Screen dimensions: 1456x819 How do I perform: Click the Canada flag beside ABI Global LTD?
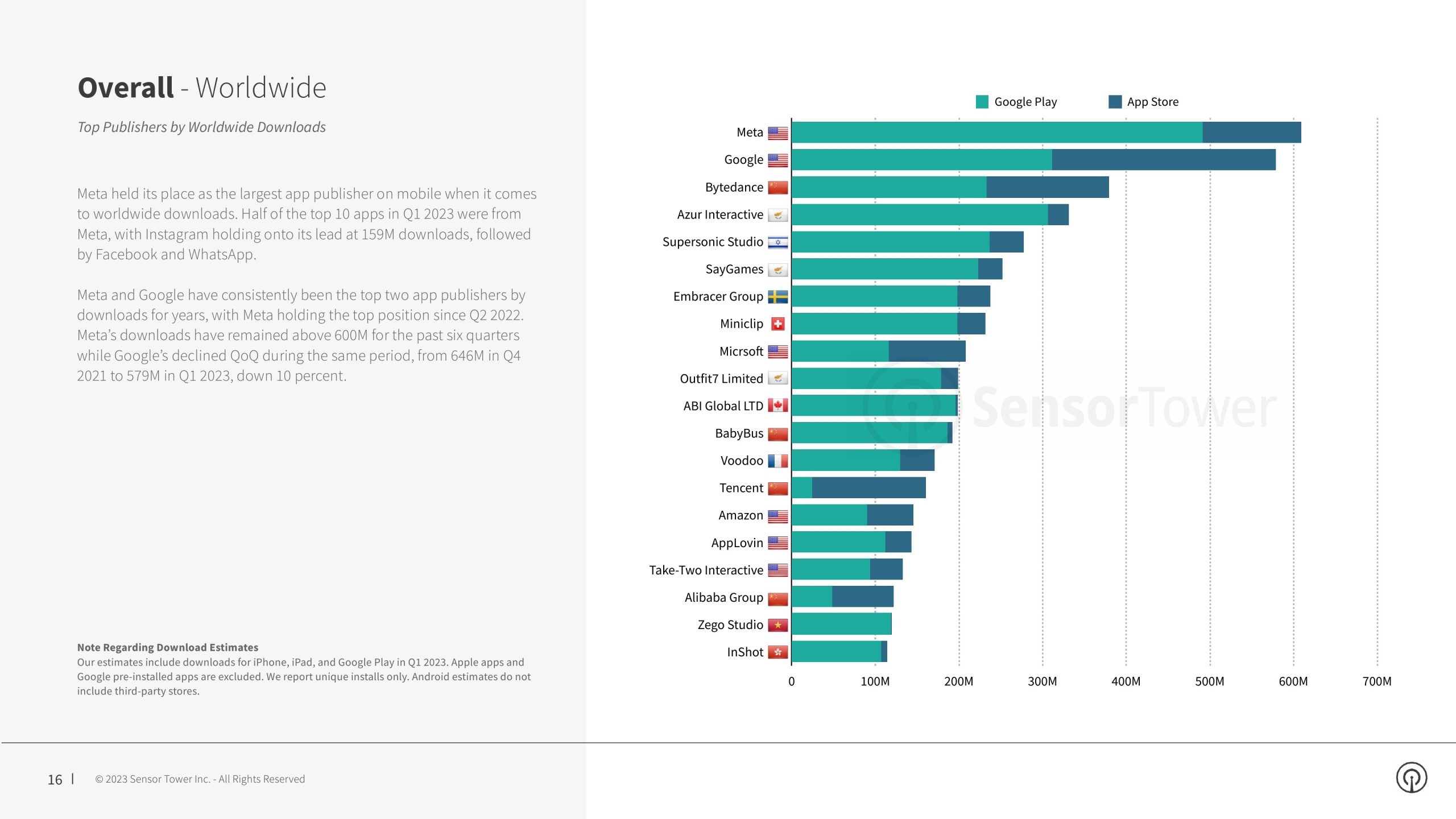(777, 406)
